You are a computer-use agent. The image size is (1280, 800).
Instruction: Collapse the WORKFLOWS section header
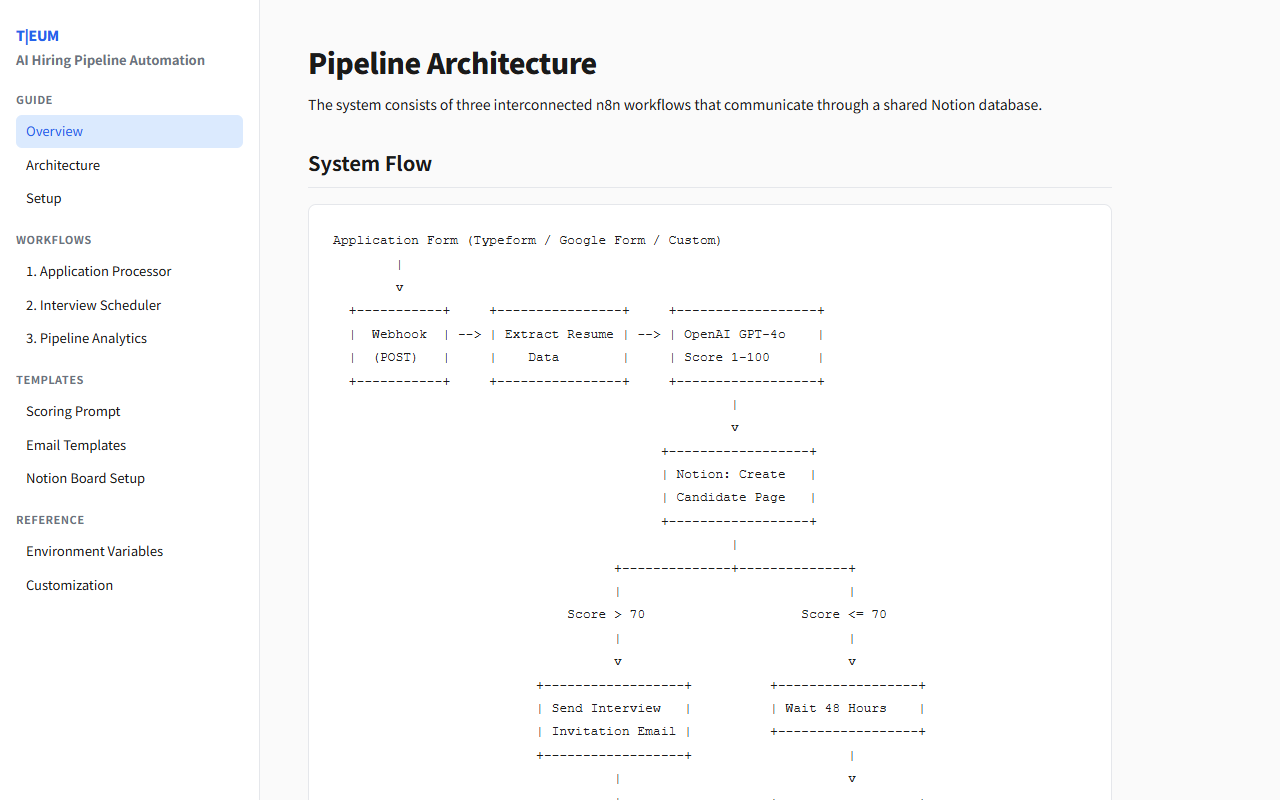[54, 240]
